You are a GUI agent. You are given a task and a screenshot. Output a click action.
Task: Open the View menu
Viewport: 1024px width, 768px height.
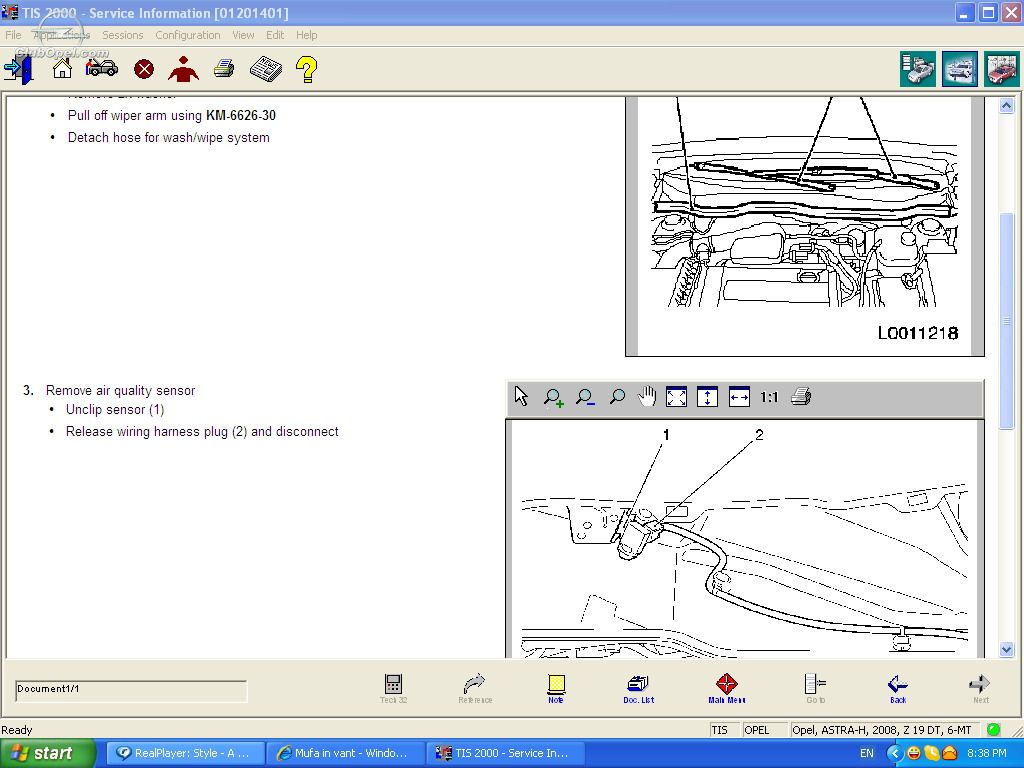(243, 35)
